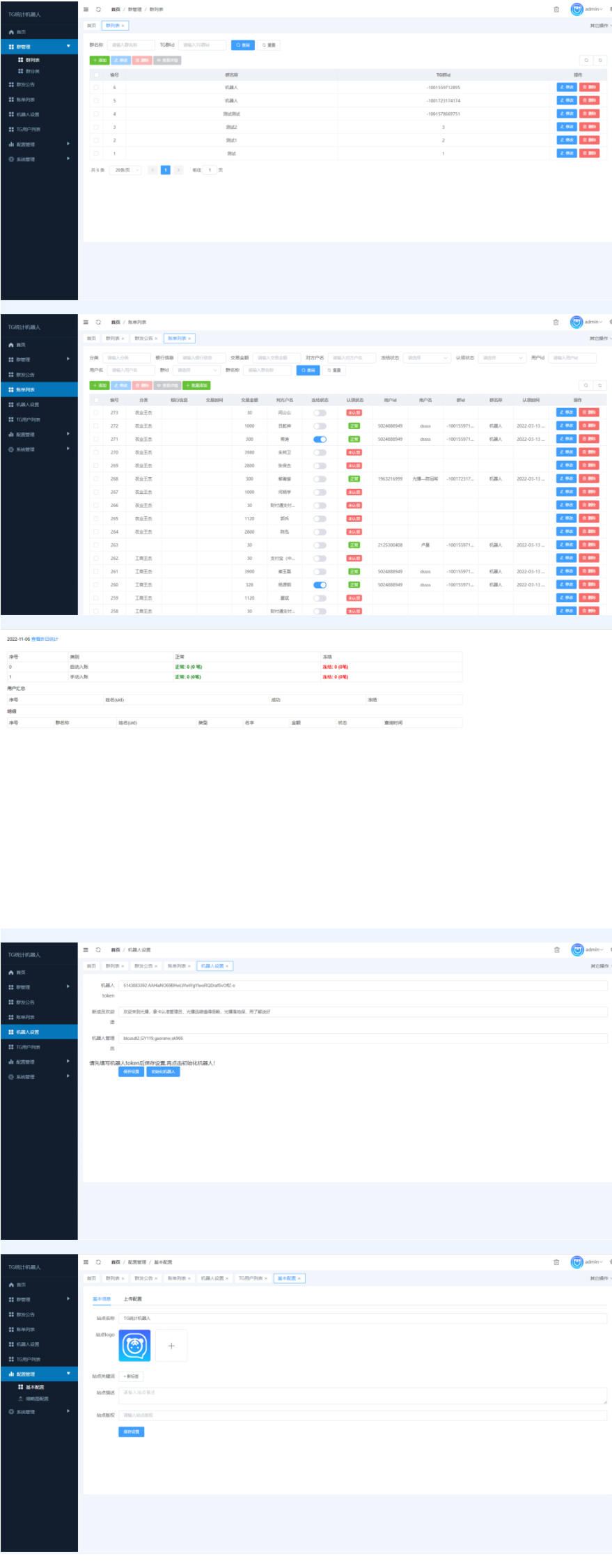Tick the checkbox for group row 6
The width and height of the screenshot is (612, 1568).
click(96, 88)
